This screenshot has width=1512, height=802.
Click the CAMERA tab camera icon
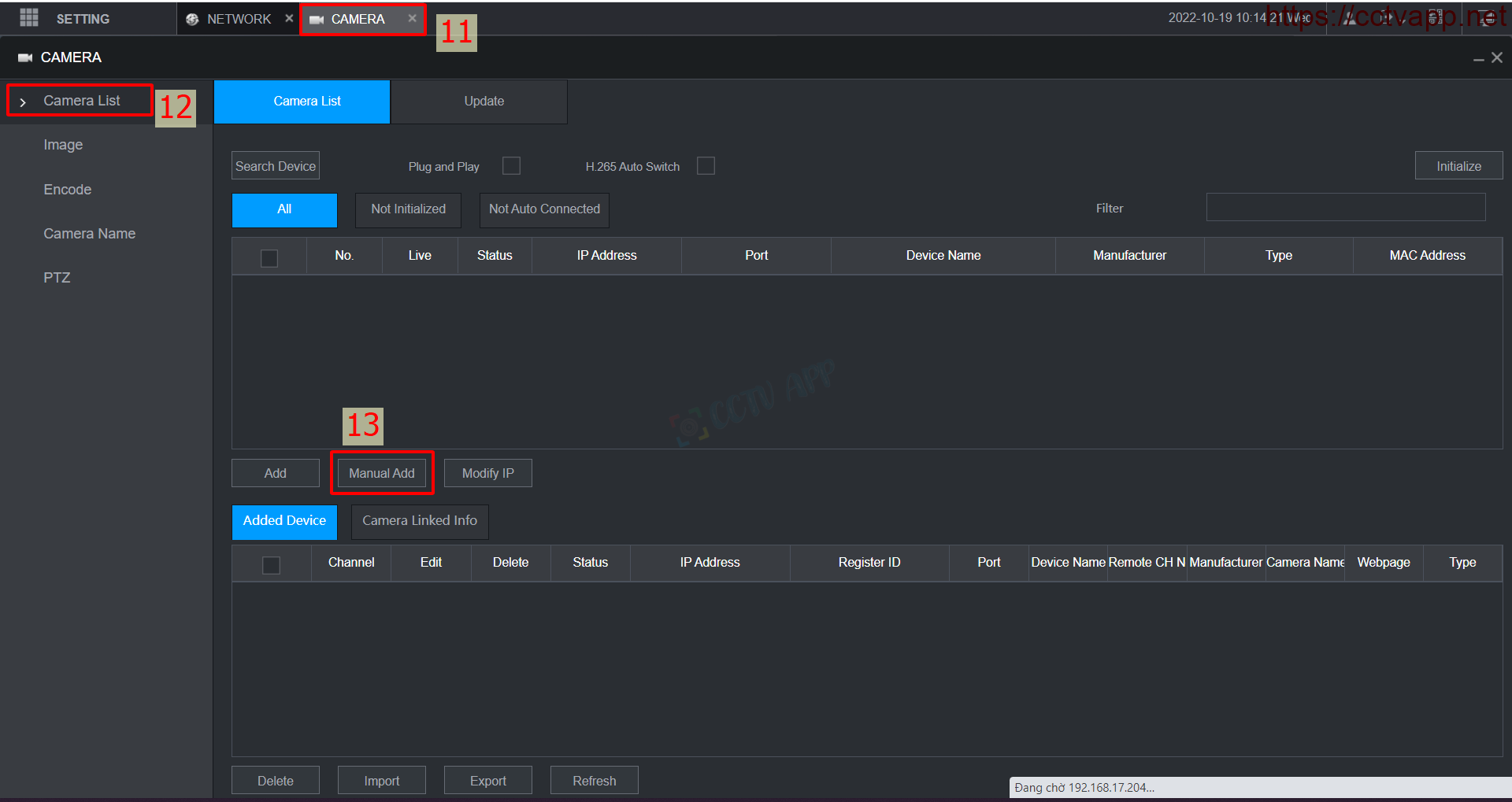click(x=317, y=20)
